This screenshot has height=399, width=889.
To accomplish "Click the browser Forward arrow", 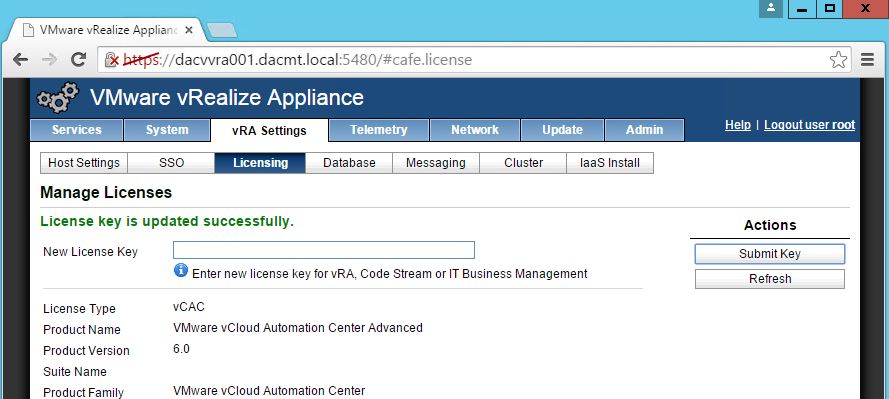I will click(x=50, y=60).
